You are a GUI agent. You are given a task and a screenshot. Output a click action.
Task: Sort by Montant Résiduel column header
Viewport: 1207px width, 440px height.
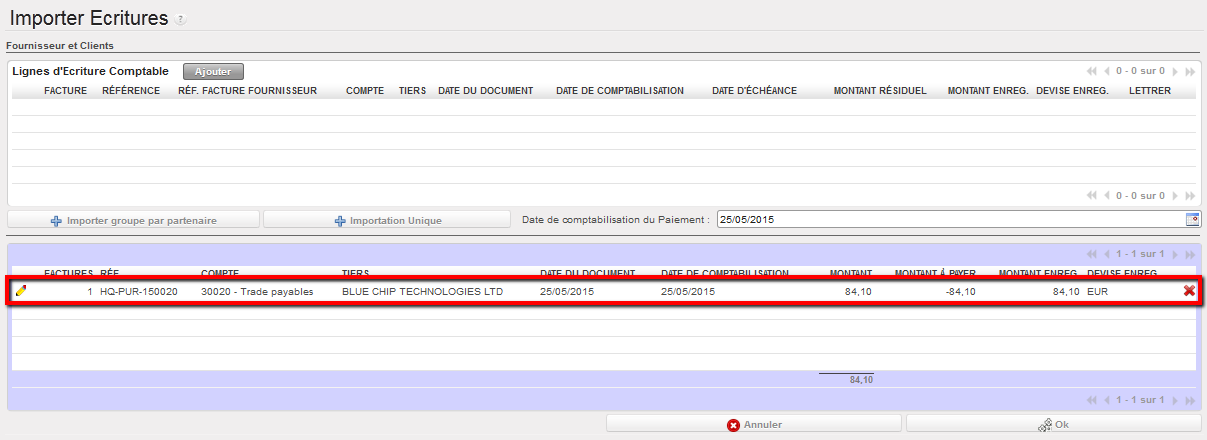click(x=880, y=91)
